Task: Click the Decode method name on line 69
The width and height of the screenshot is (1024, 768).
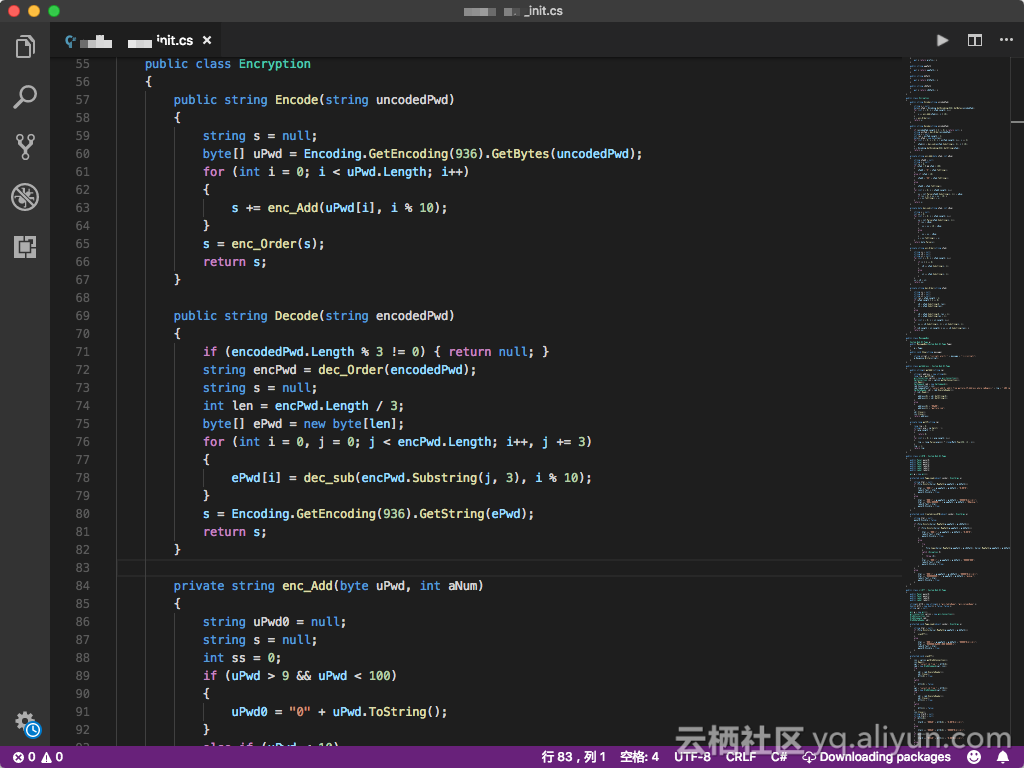Action: [x=296, y=316]
